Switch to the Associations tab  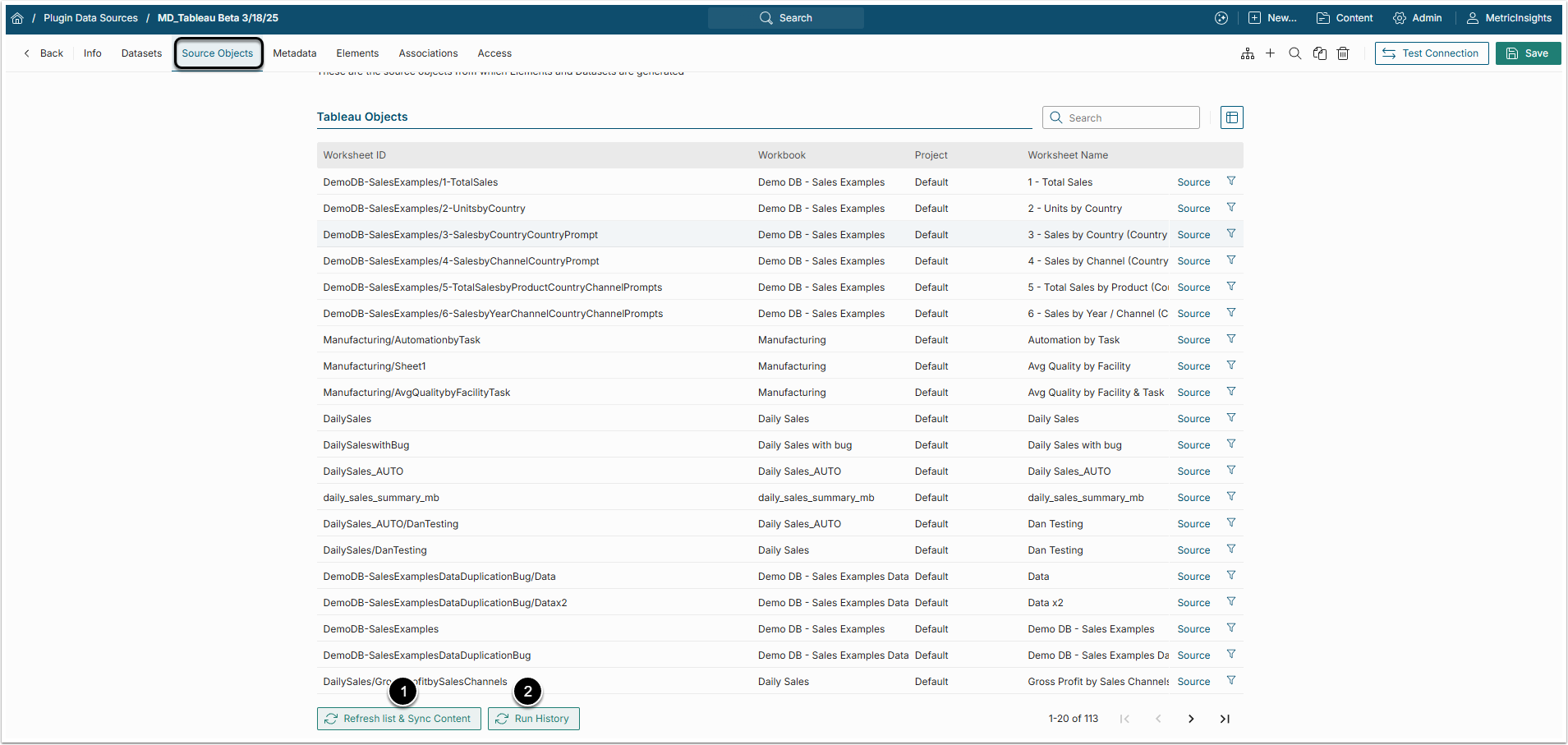(x=428, y=53)
